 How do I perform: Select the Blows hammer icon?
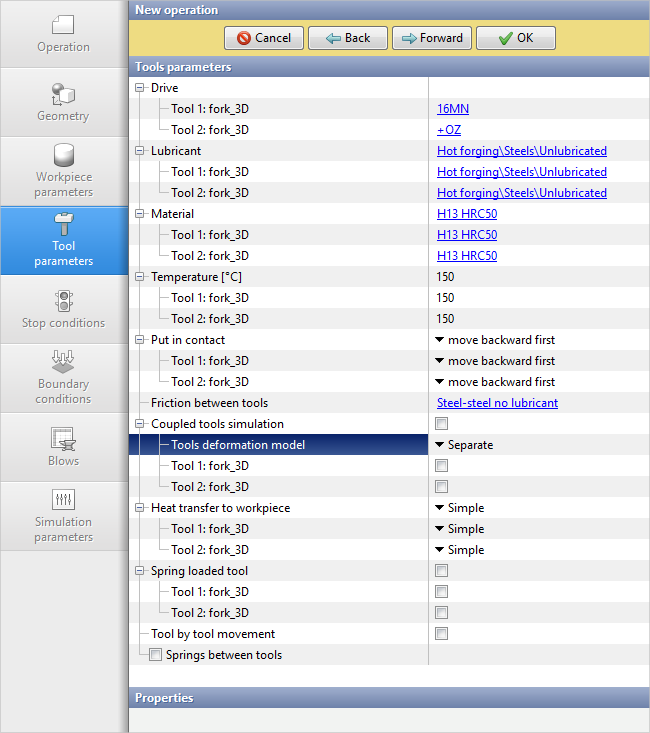(x=63, y=438)
